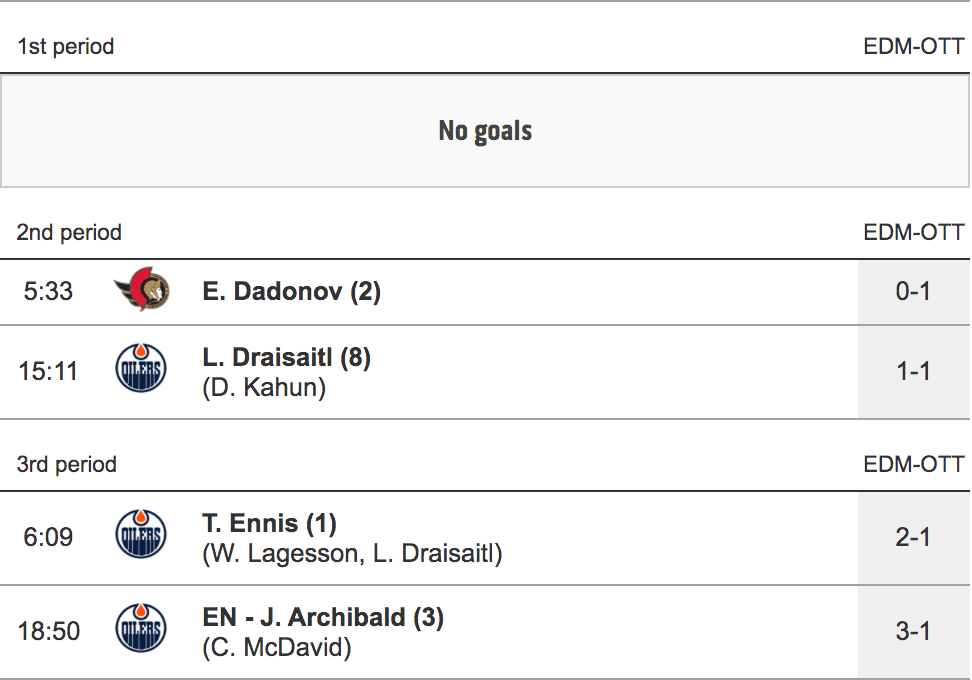Click the assist text (C. McDavid)

click(x=277, y=647)
